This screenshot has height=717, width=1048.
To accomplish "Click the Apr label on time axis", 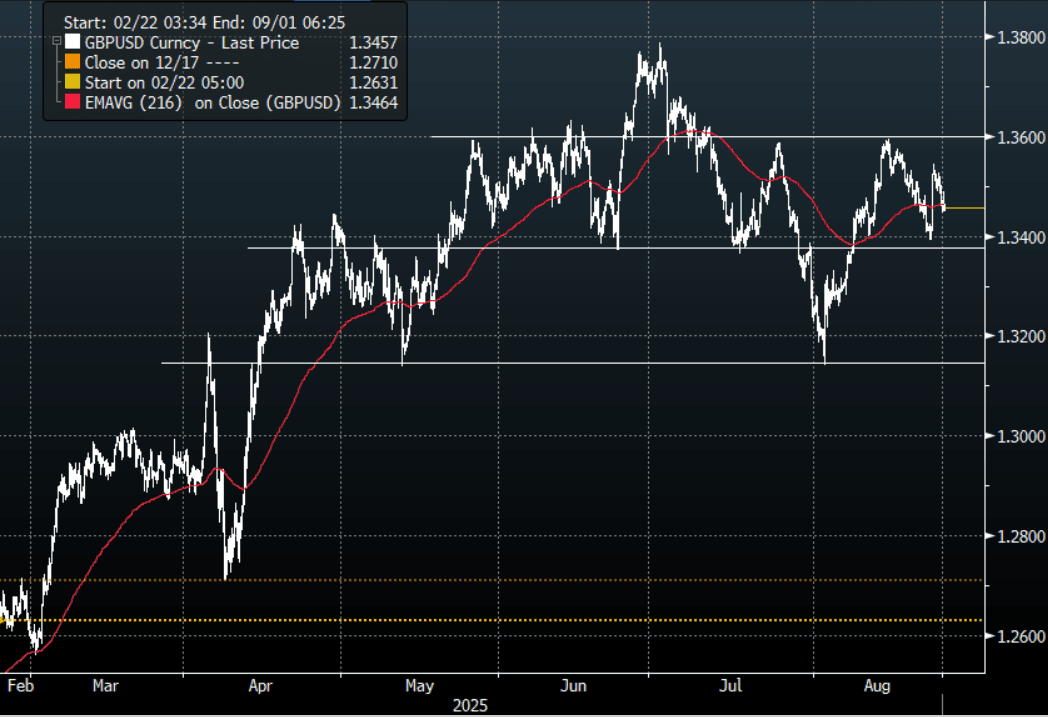I will (260, 686).
